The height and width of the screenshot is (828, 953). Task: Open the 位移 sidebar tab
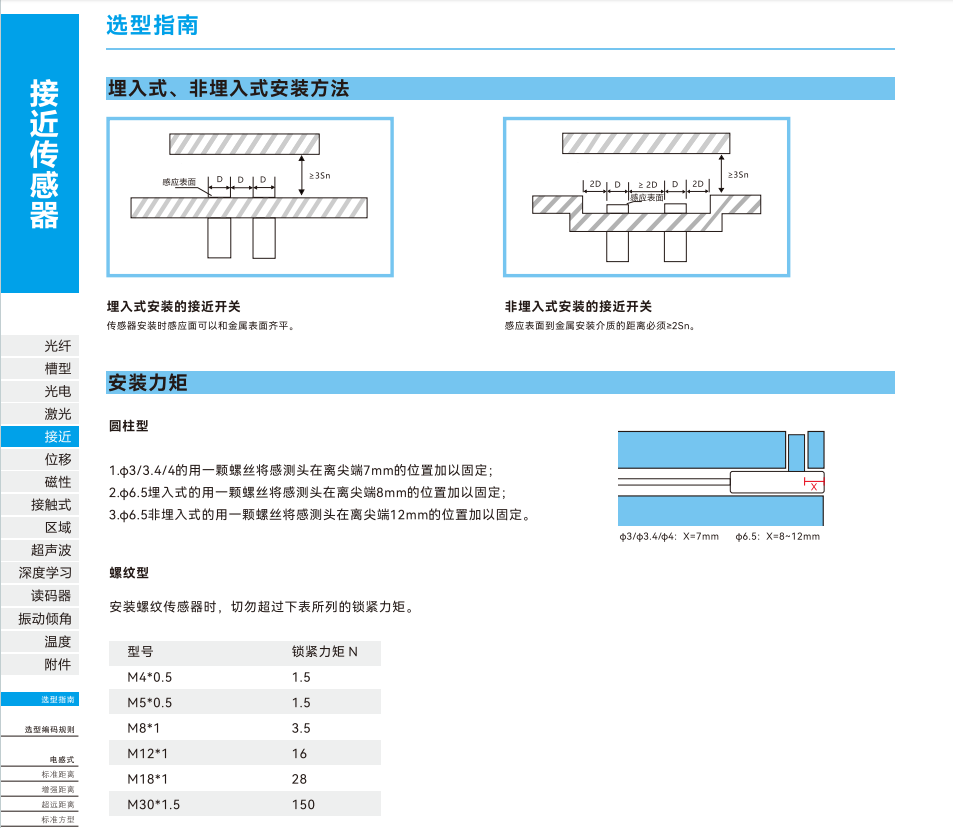pyautogui.click(x=57, y=459)
